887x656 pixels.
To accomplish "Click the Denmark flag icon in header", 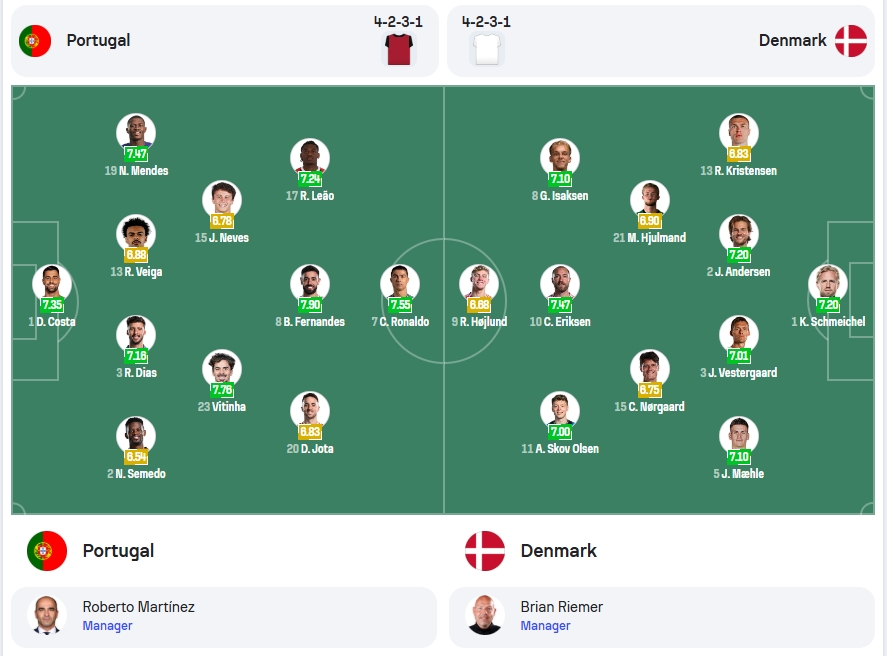I will pyautogui.click(x=850, y=41).
